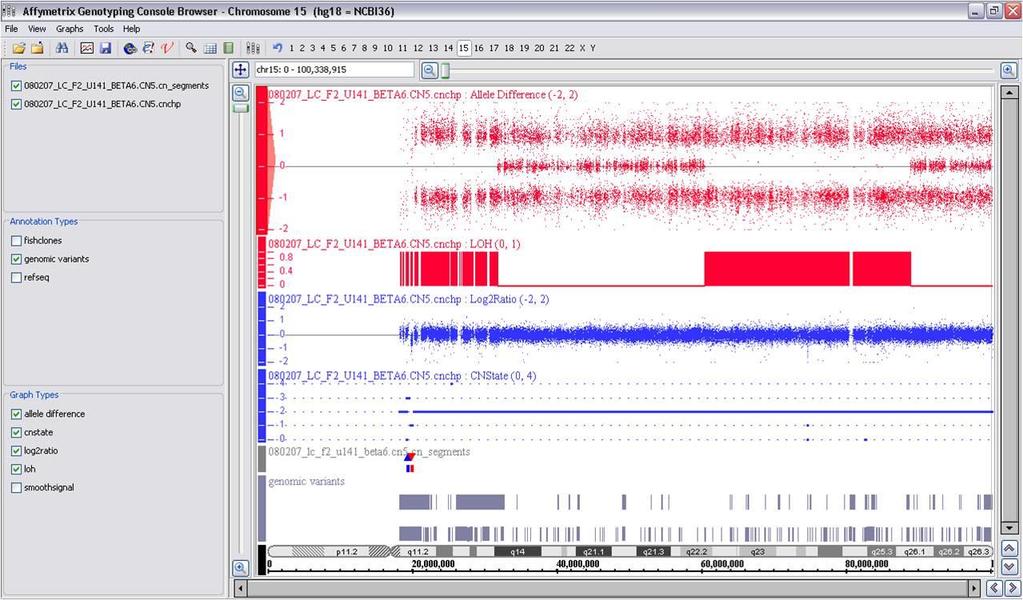Switch to chromosome 22
Image resolution: width=1023 pixels, height=600 pixels.
(570, 48)
